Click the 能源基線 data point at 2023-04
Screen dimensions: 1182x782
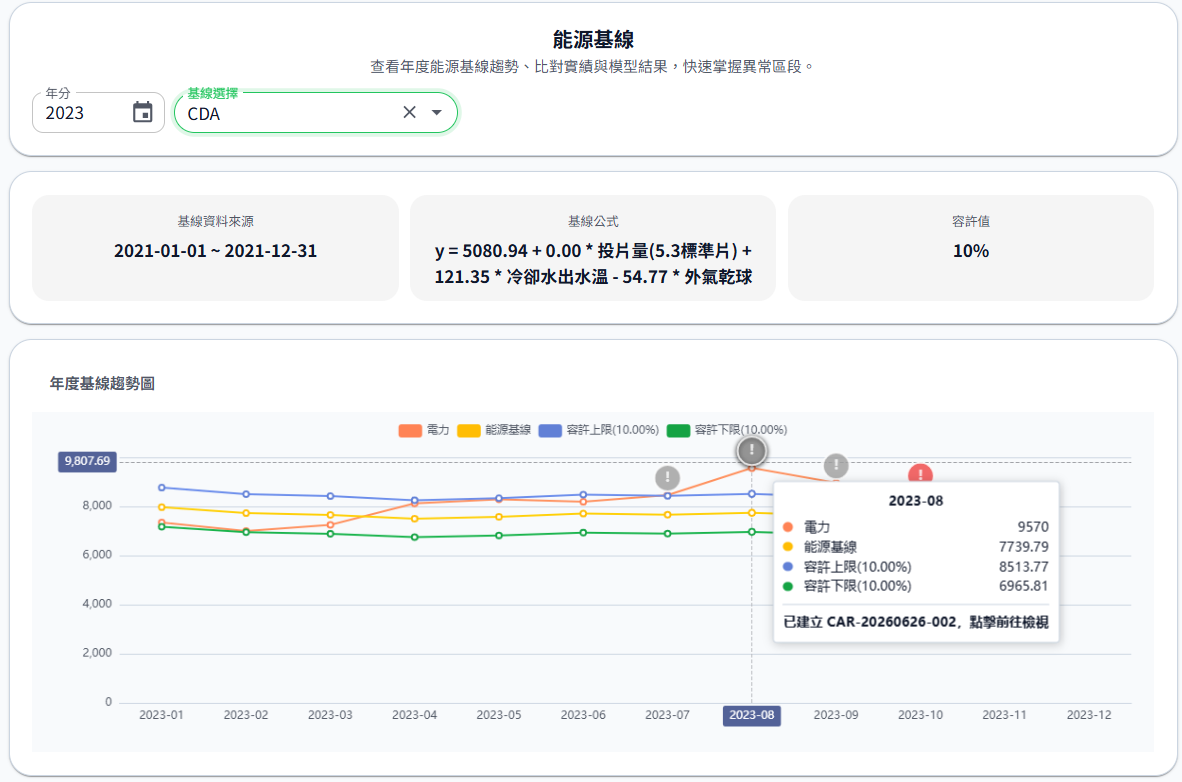click(415, 519)
